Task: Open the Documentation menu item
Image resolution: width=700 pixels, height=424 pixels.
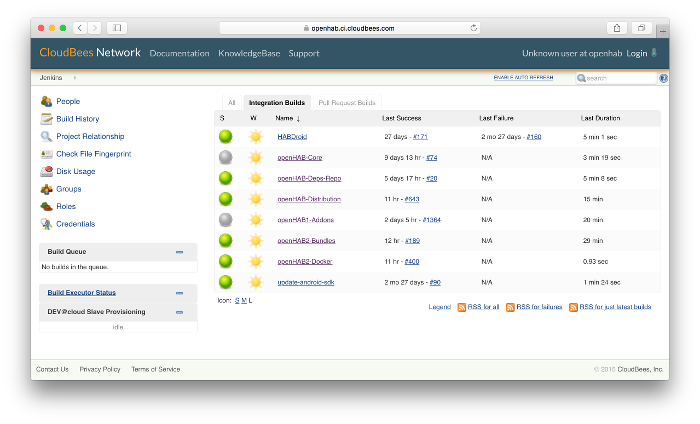Action: coord(179,53)
